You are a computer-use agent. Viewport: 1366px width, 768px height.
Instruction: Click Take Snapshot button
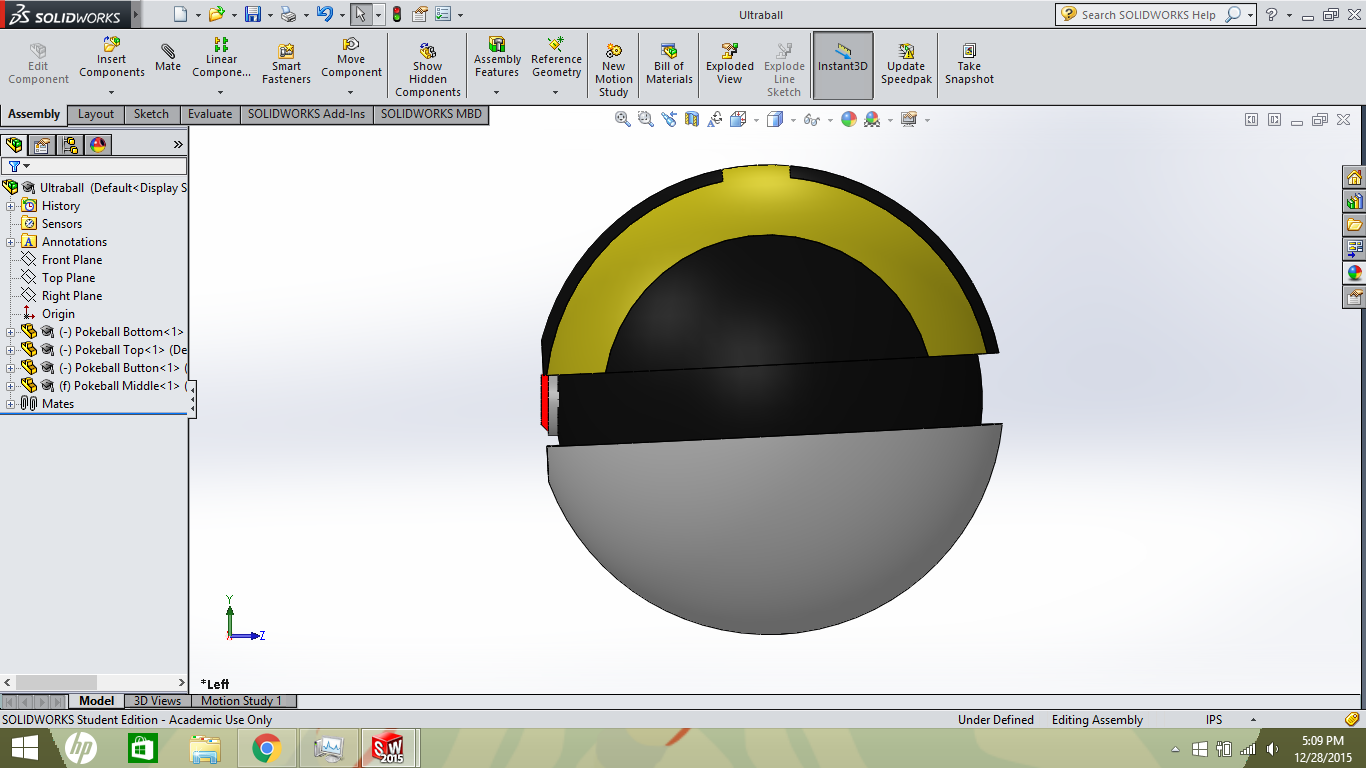click(969, 64)
